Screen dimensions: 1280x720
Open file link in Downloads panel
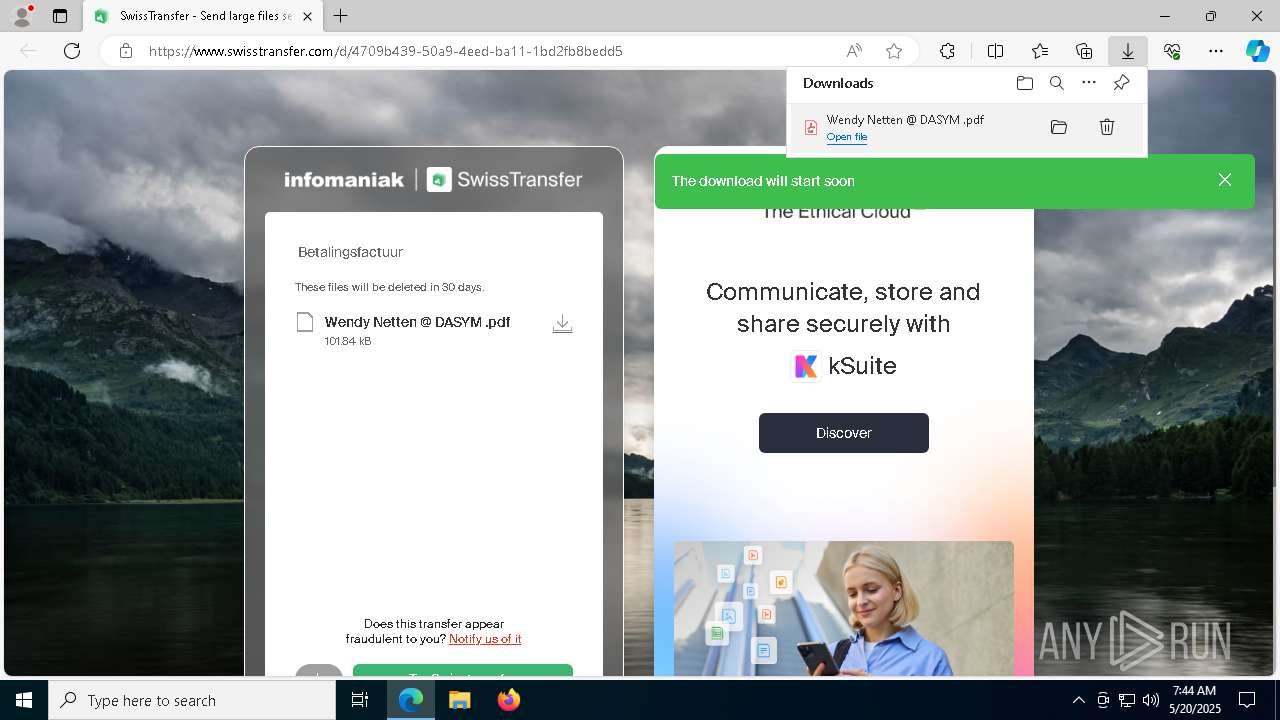pyautogui.click(x=846, y=137)
